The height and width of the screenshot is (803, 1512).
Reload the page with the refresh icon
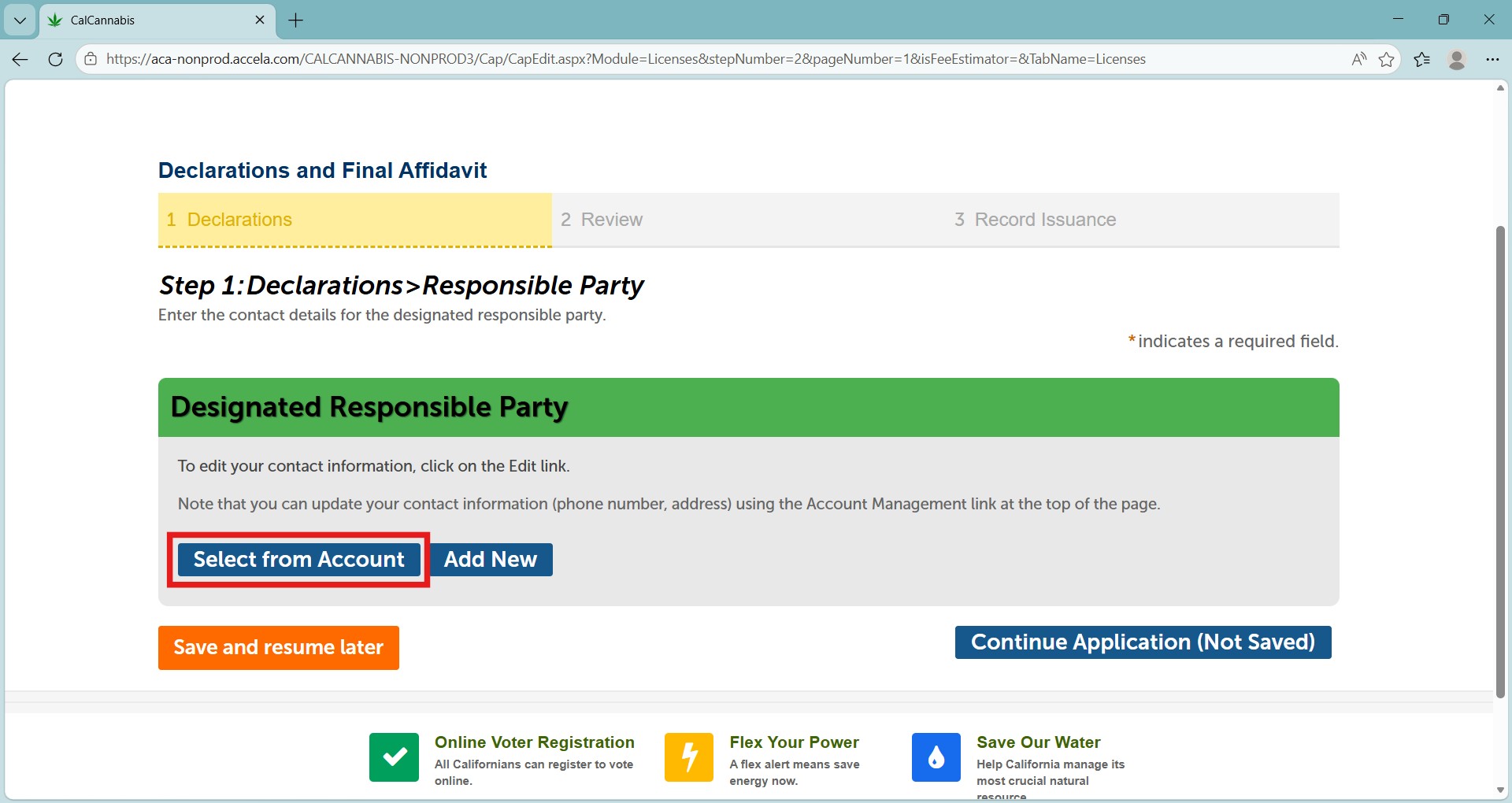tap(55, 59)
